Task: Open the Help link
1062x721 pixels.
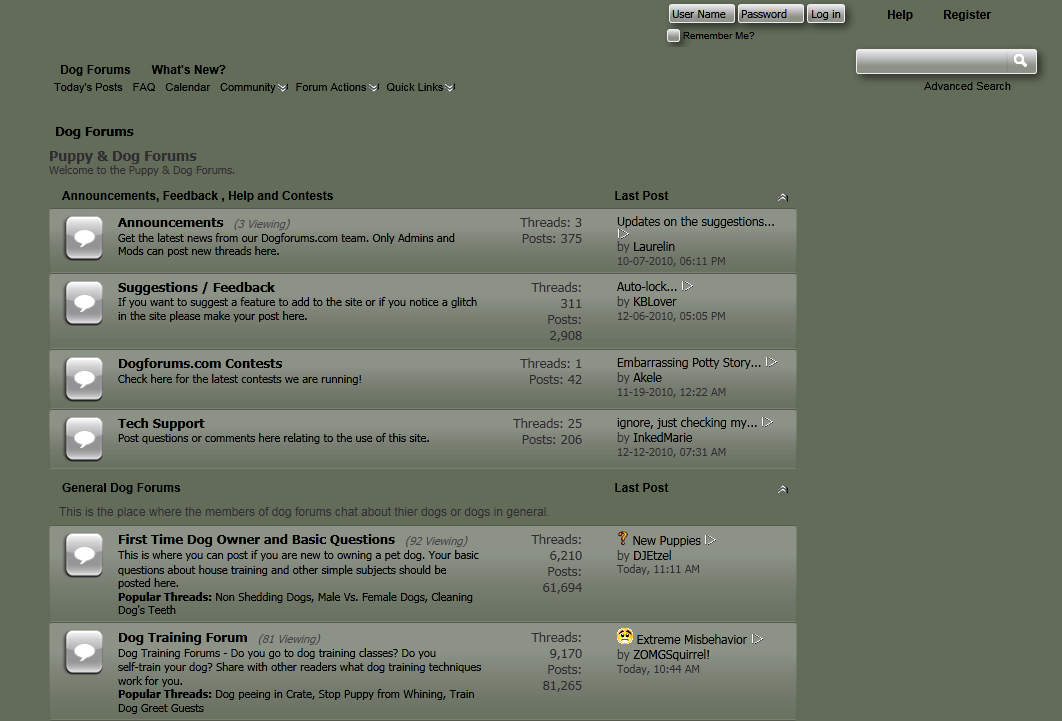Action: pos(900,15)
